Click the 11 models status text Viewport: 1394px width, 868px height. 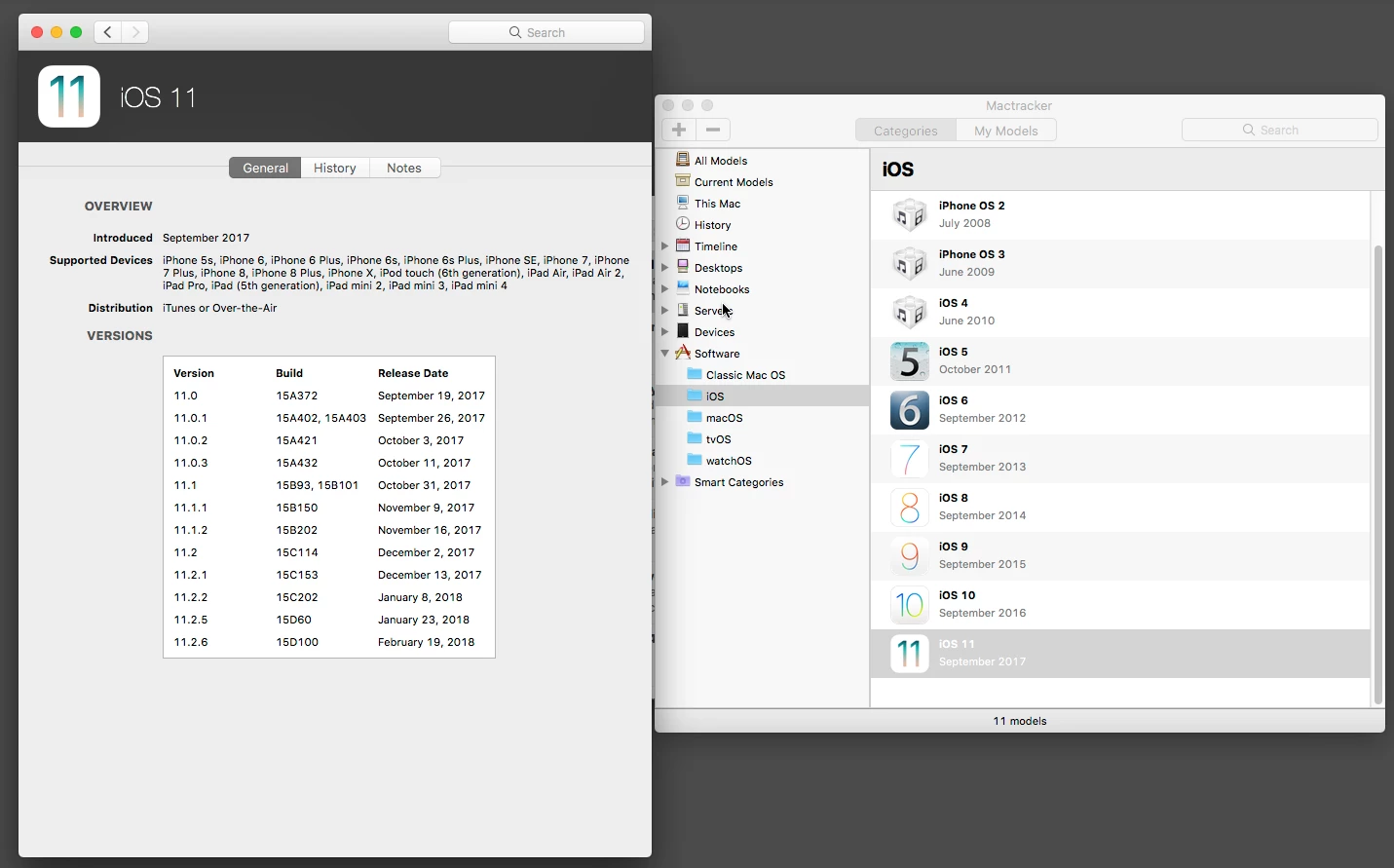(x=1020, y=721)
